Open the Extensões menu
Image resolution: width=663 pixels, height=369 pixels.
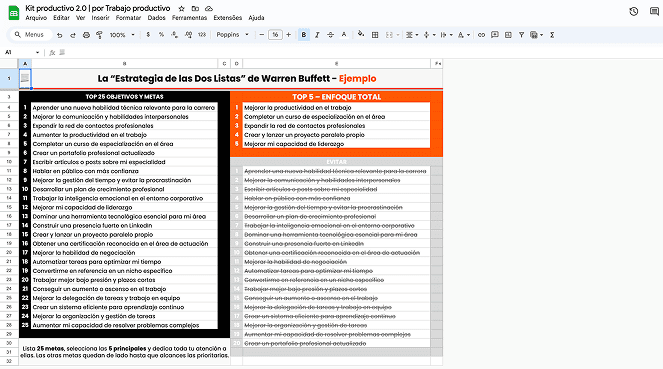227,18
